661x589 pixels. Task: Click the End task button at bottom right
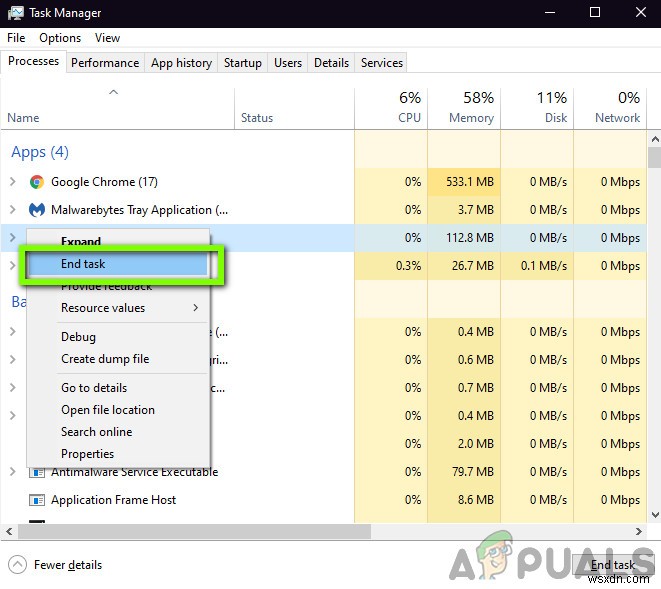pos(613,565)
